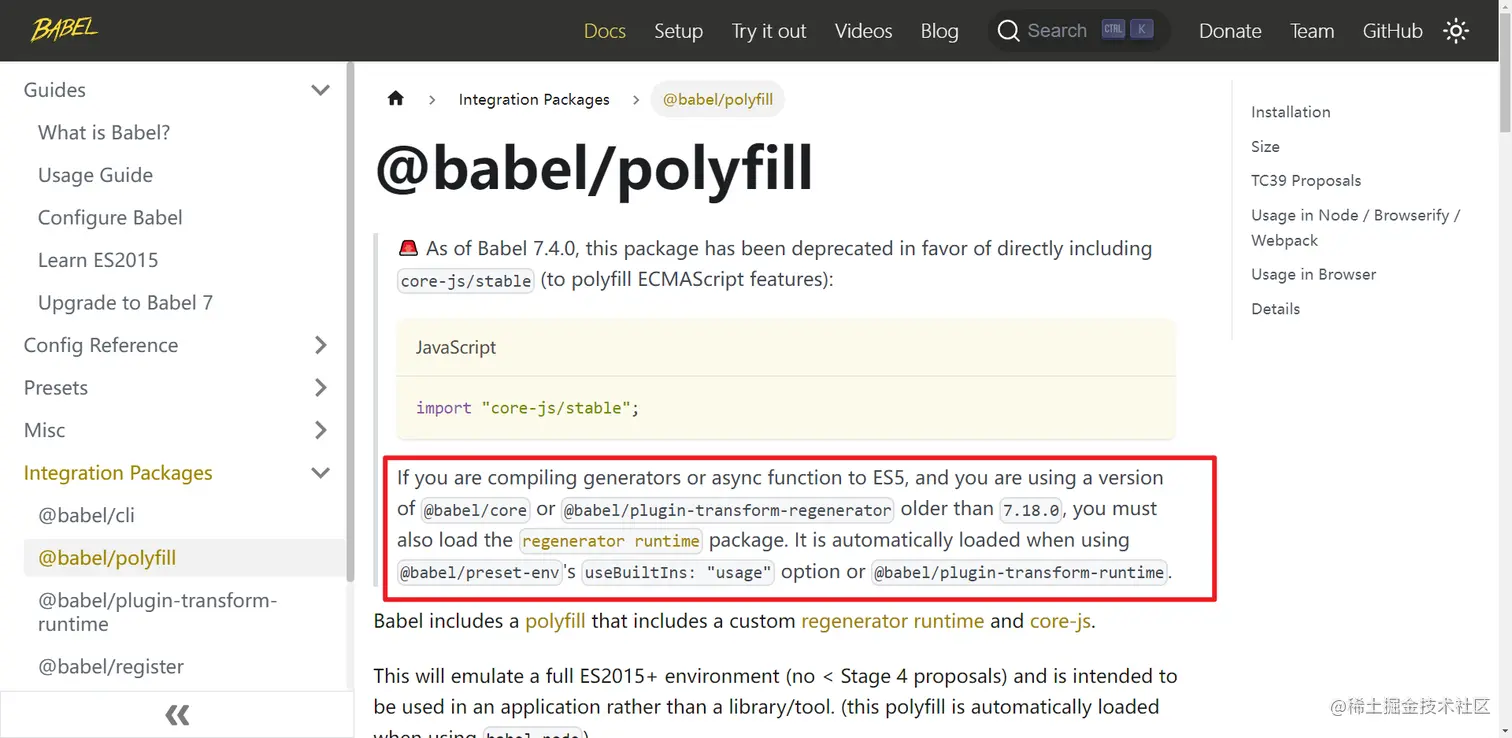Click the useBuiltIns: "usage" code
The height and width of the screenshot is (738, 1512).
[679, 573]
